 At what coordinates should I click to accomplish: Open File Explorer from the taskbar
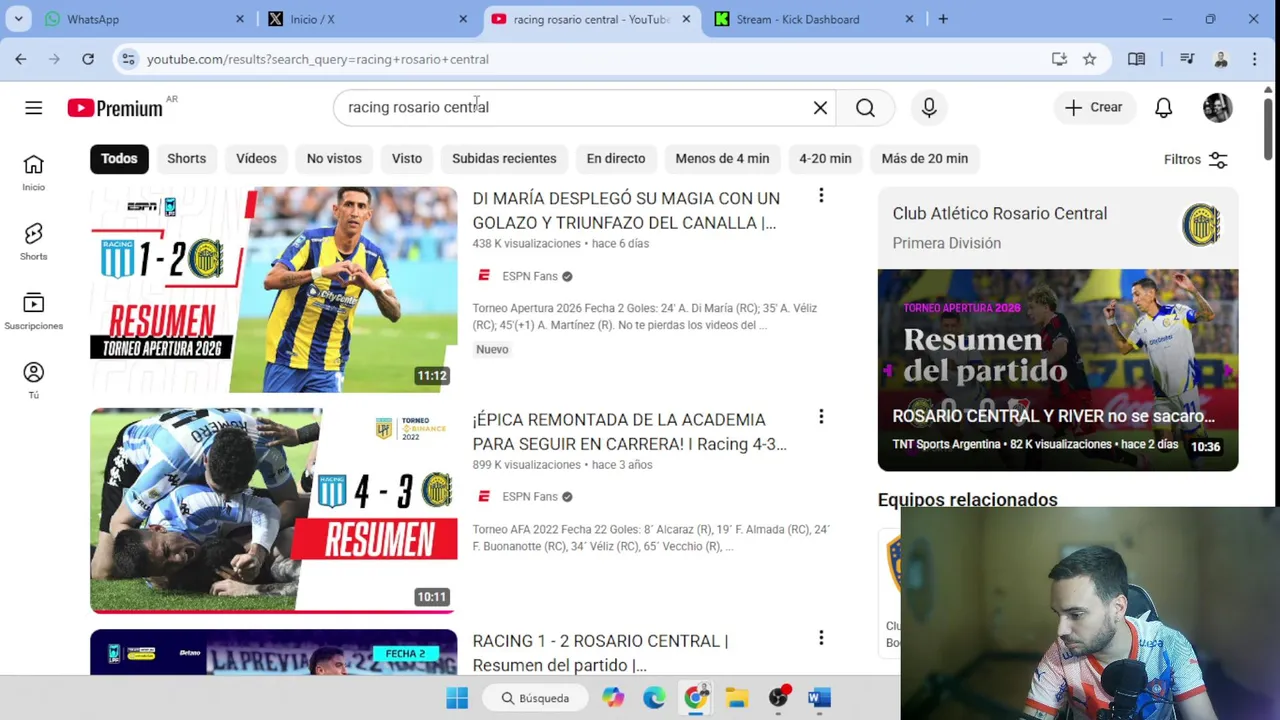[737, 698]
